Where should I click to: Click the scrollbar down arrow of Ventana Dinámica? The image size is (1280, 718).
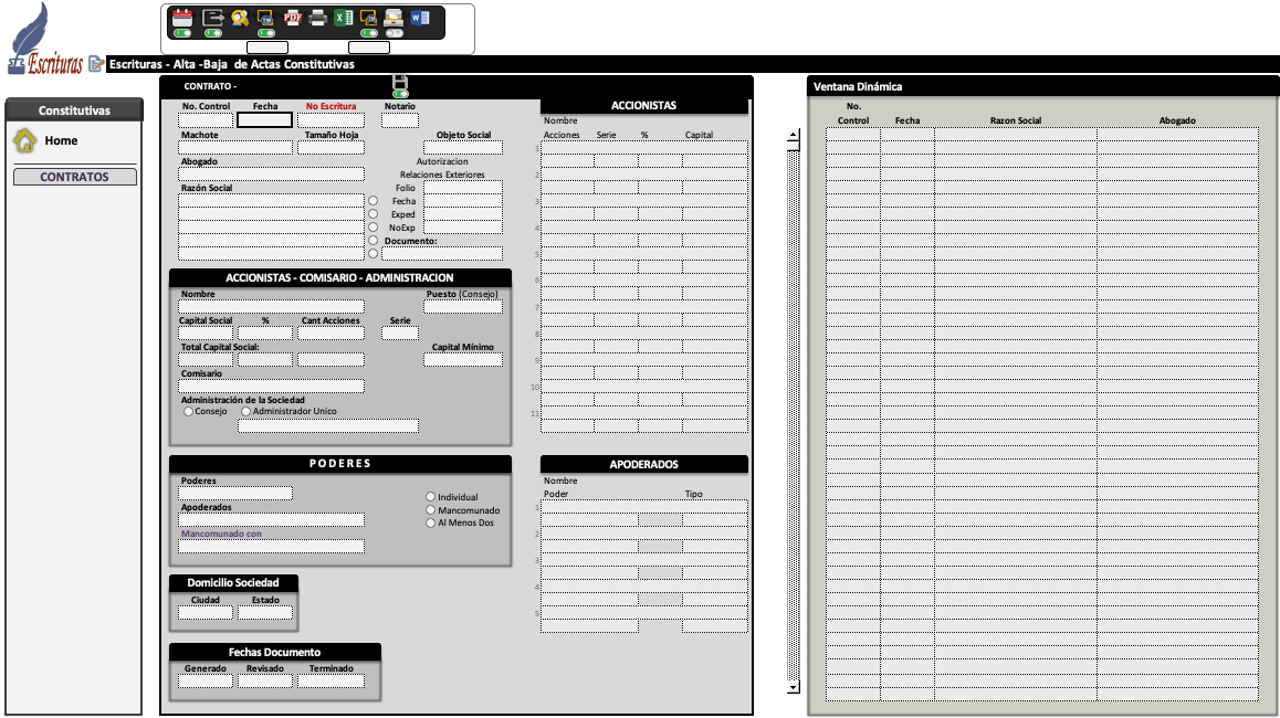[793, 687]
